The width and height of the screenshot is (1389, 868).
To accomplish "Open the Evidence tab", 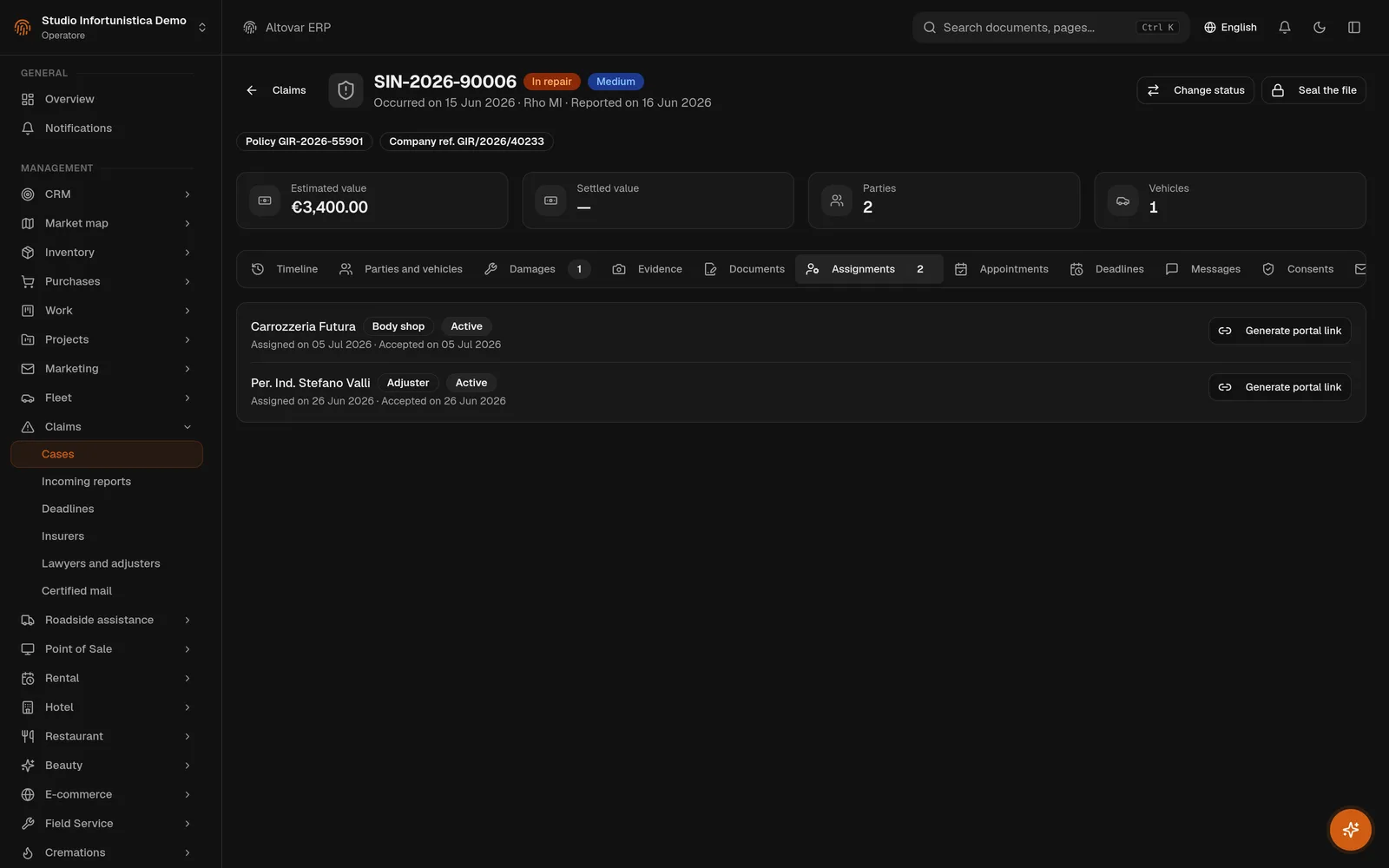I will (648, 269).
